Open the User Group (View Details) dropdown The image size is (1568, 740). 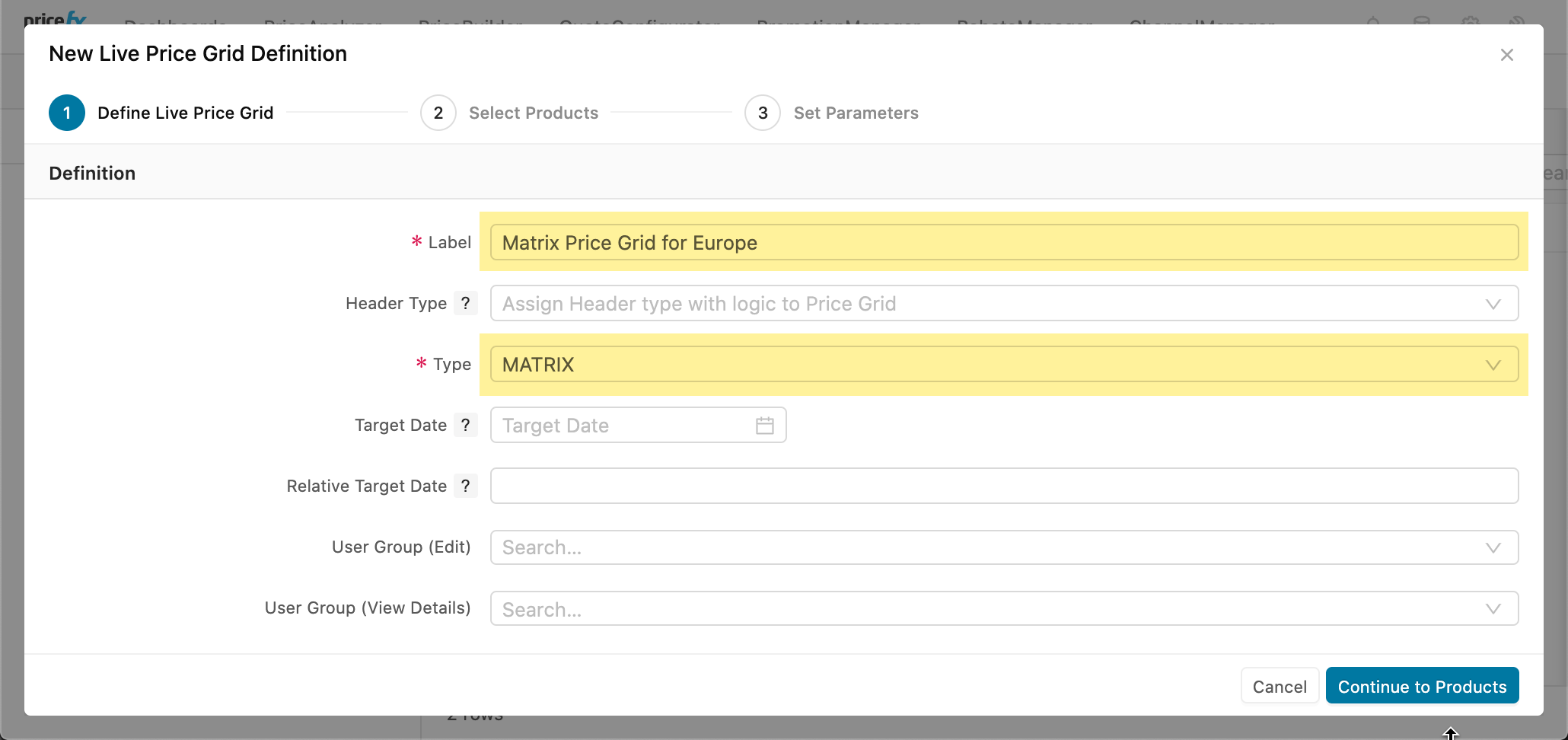coord(1493,608)
